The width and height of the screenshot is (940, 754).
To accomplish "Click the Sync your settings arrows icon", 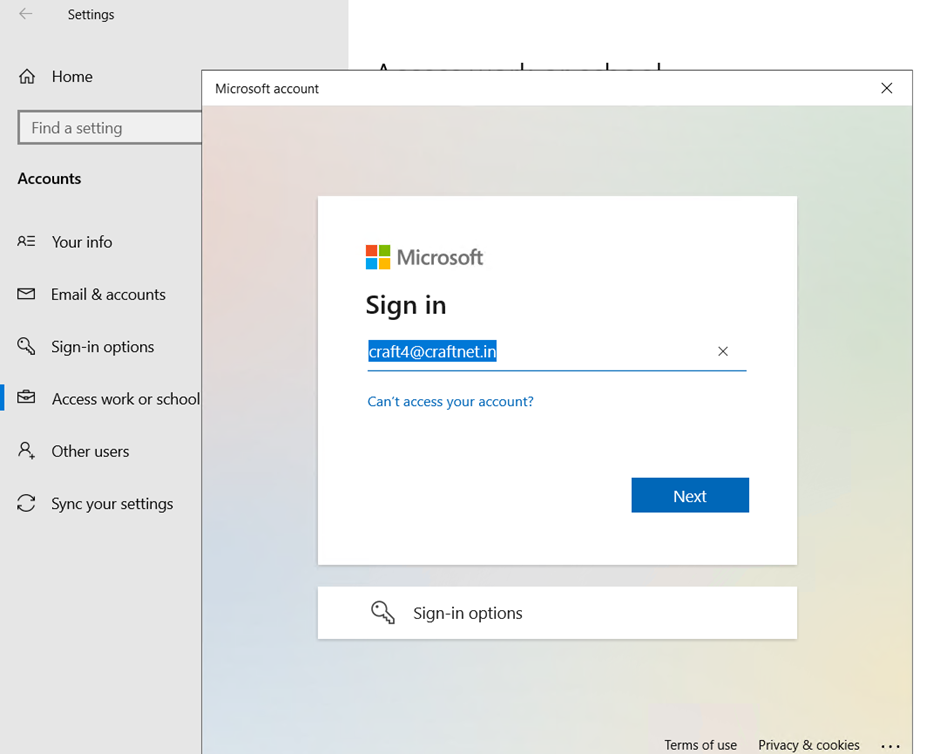I will pos(26,503).
